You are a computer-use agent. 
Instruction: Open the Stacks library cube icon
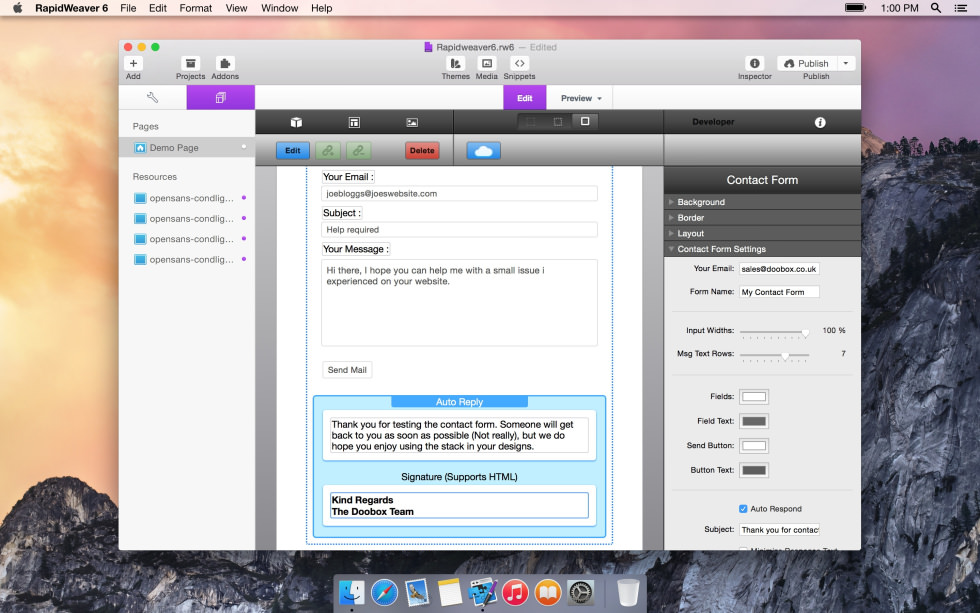coord(296,122)
